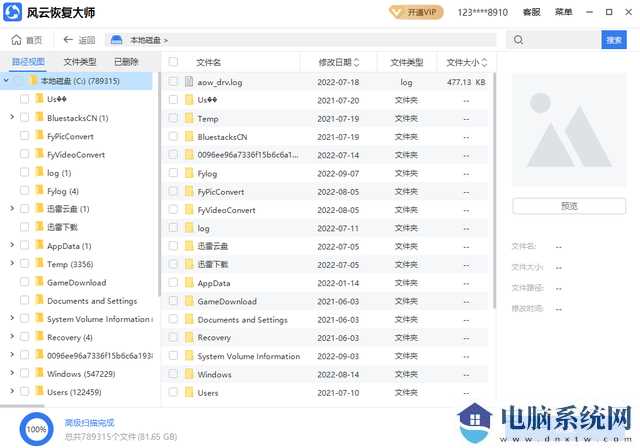Click the 开通VIP button

pos(416,12)
